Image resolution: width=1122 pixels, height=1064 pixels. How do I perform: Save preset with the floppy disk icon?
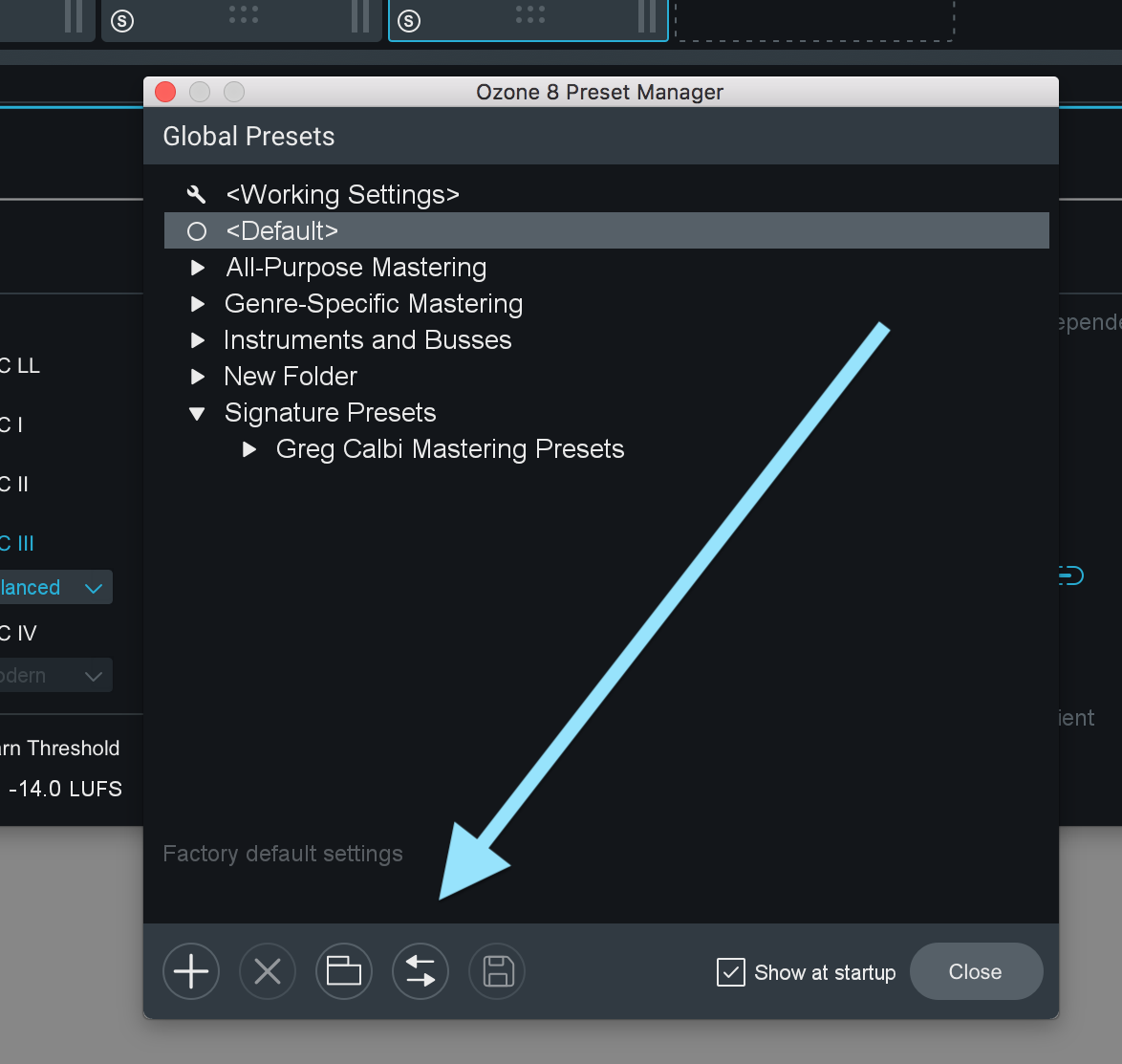tap(497, 971)
